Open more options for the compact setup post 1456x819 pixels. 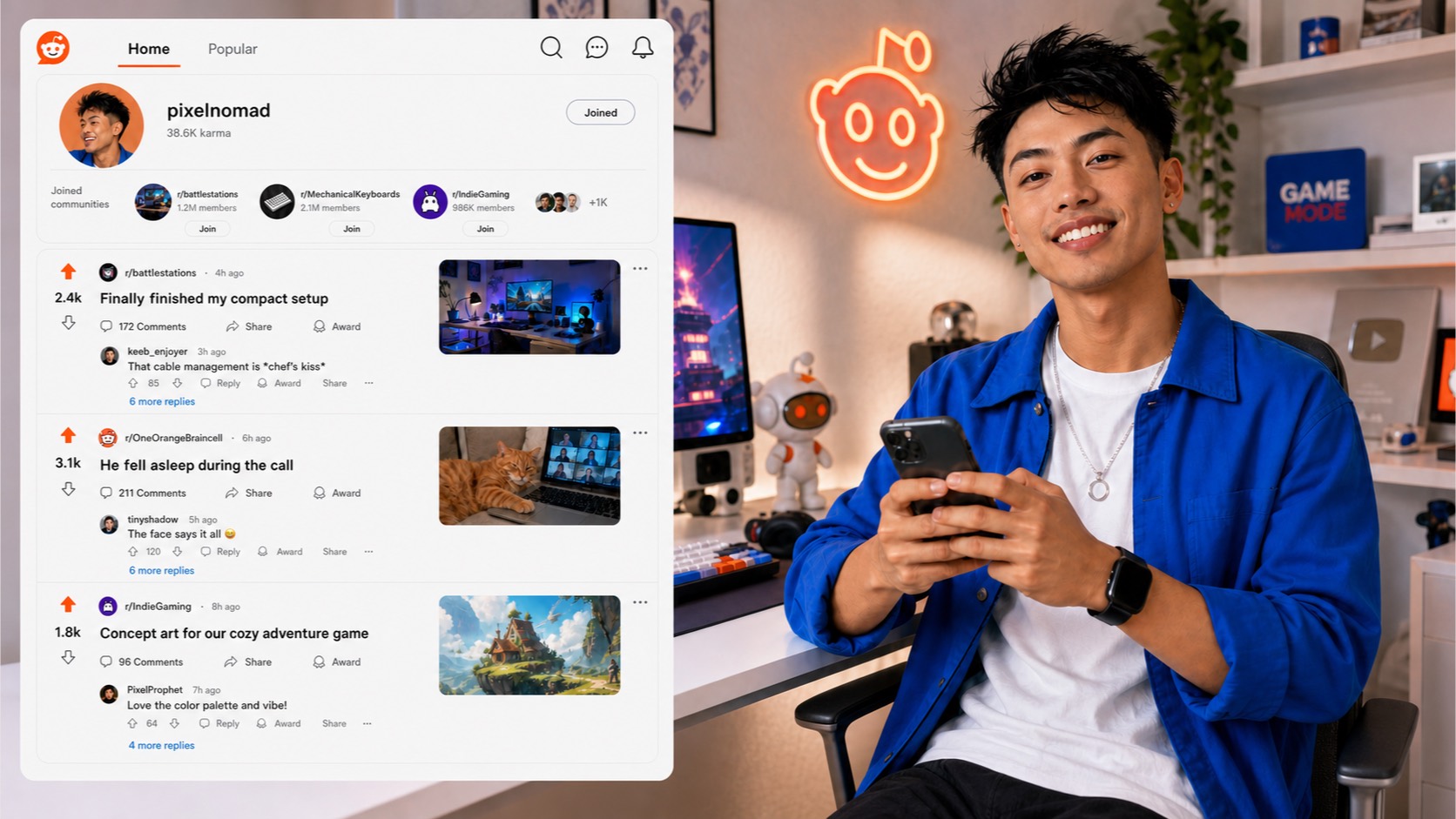point(640,268)
